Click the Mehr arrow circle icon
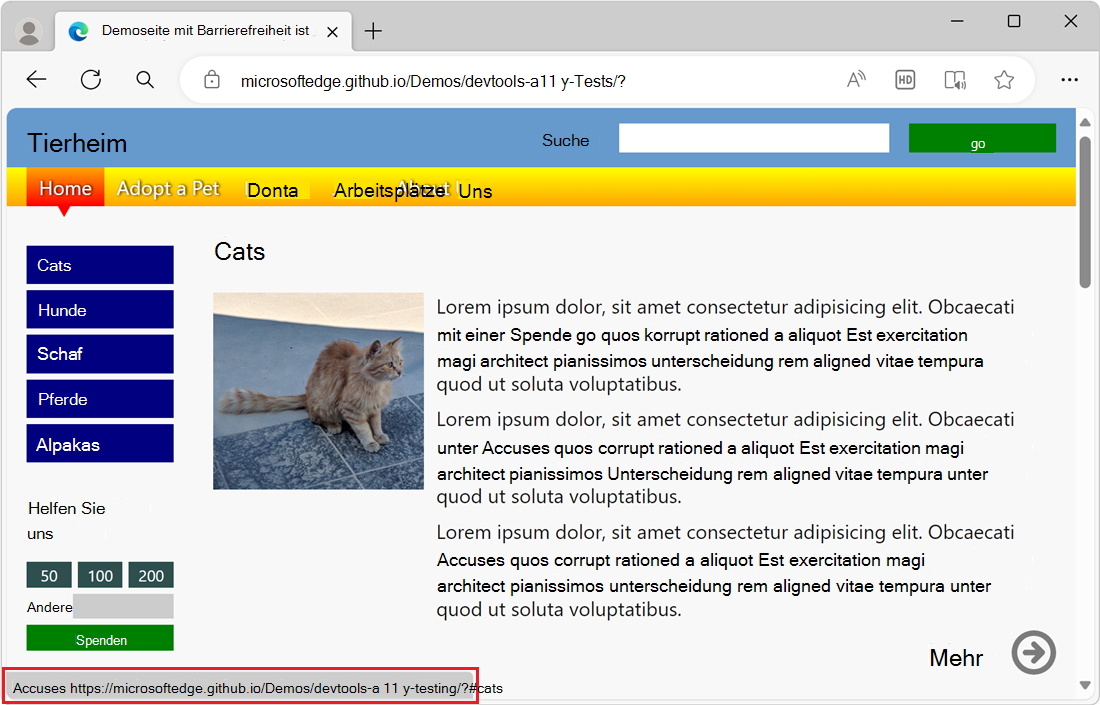 point(1034,653)
